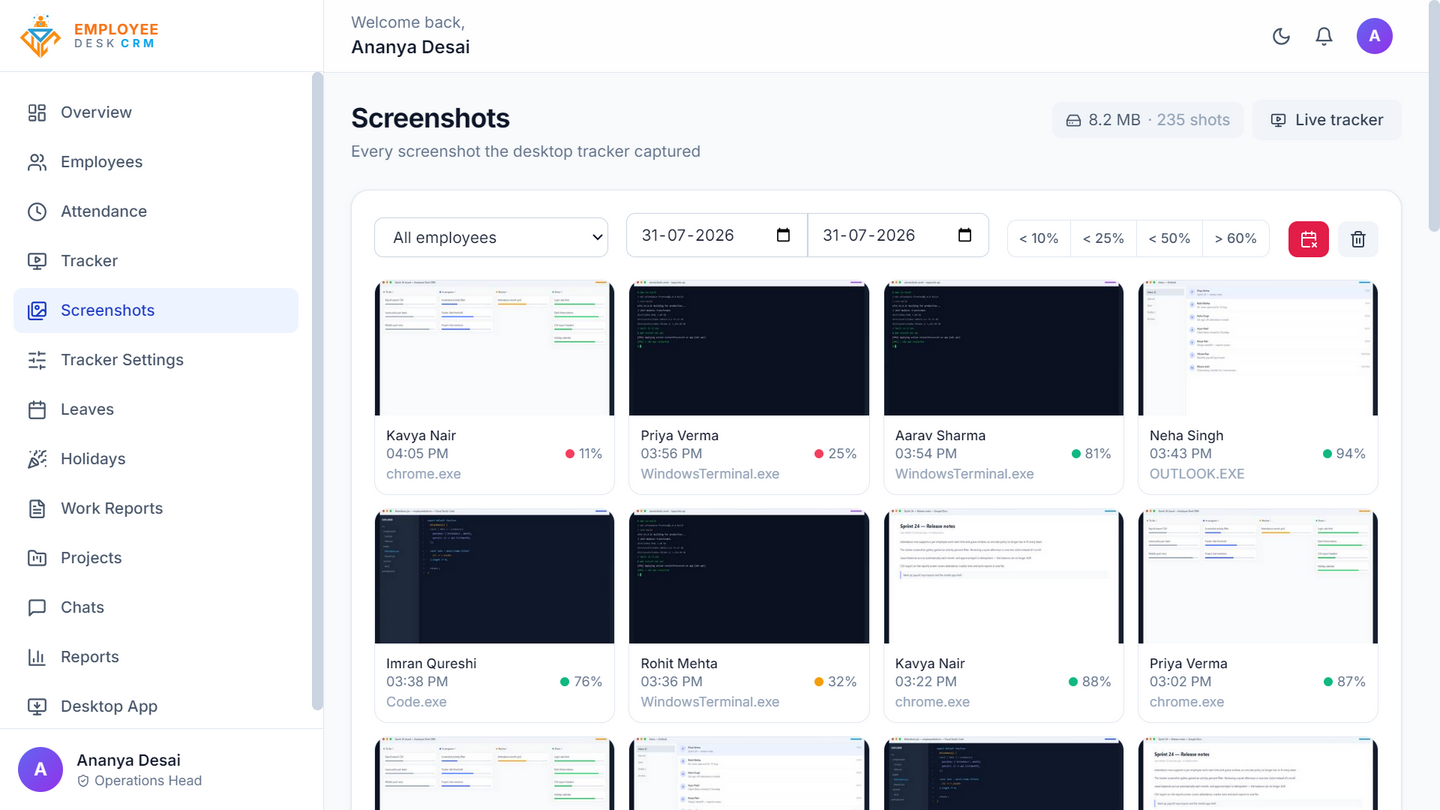Screen dimensions: 1440x810
Task: Click the Imran Qureshi name label
Action: [x=431, y=663]
